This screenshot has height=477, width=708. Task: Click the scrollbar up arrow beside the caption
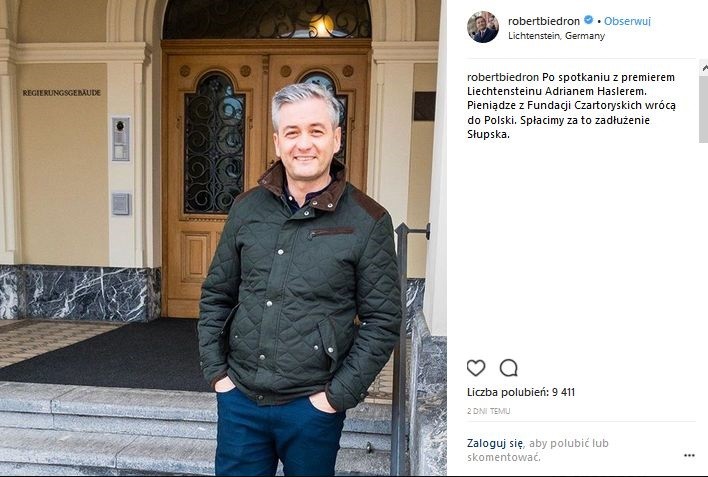click(x=703, y=68)
